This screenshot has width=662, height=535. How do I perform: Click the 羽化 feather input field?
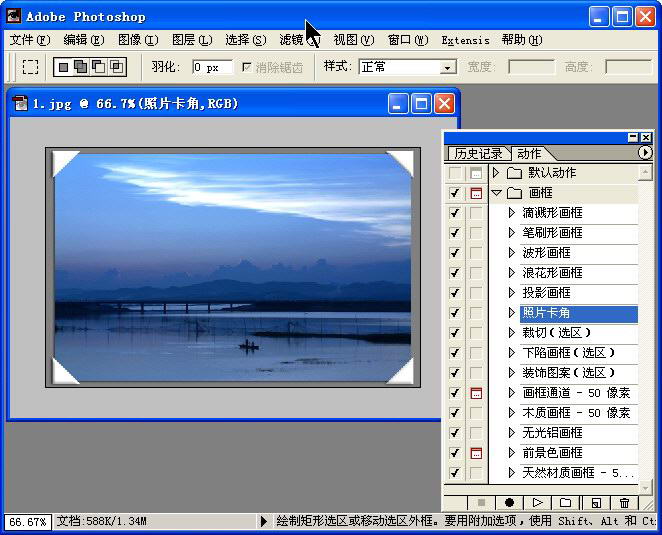tap(211, 67)
